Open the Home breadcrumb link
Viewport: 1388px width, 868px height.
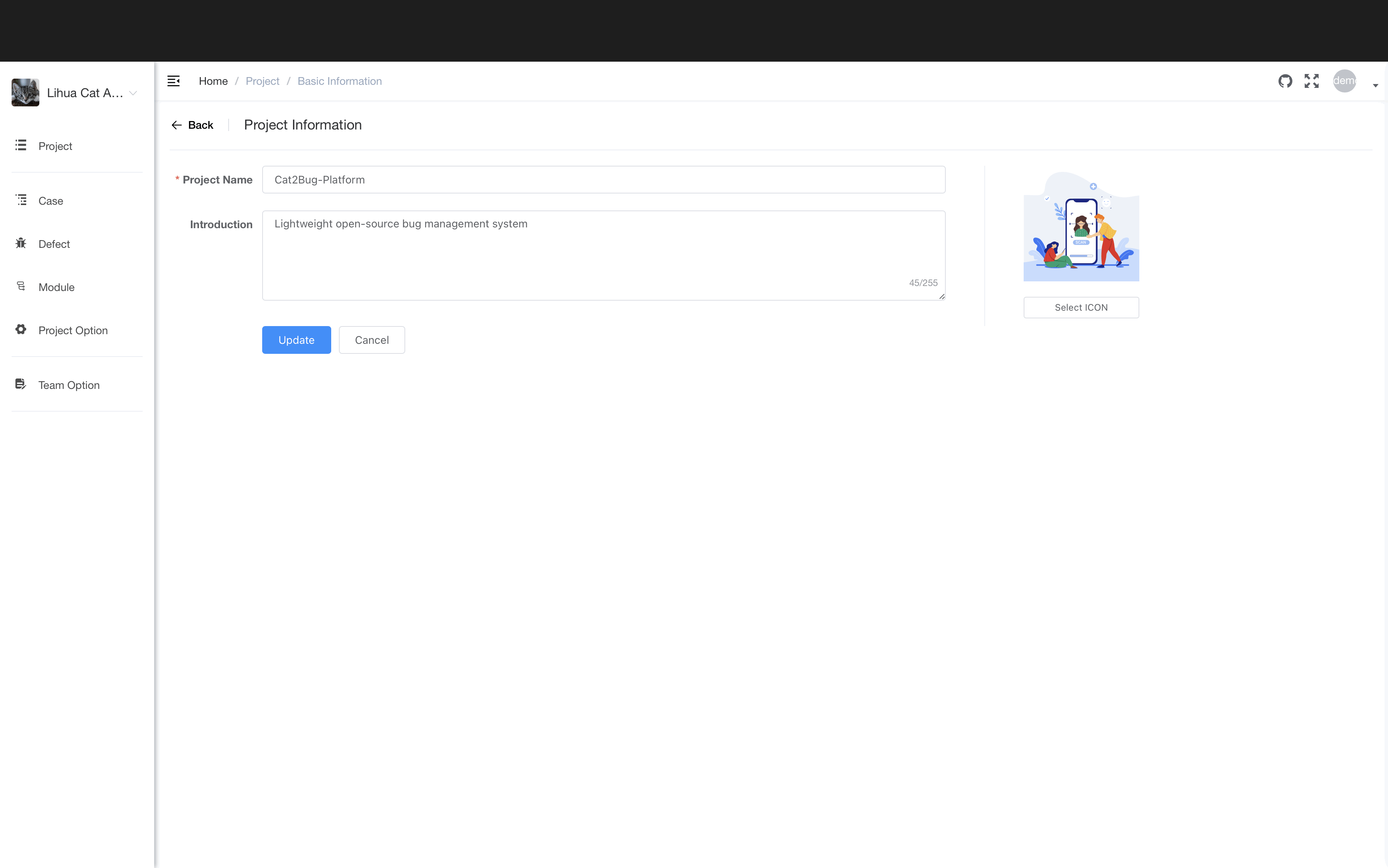[213, 81]
